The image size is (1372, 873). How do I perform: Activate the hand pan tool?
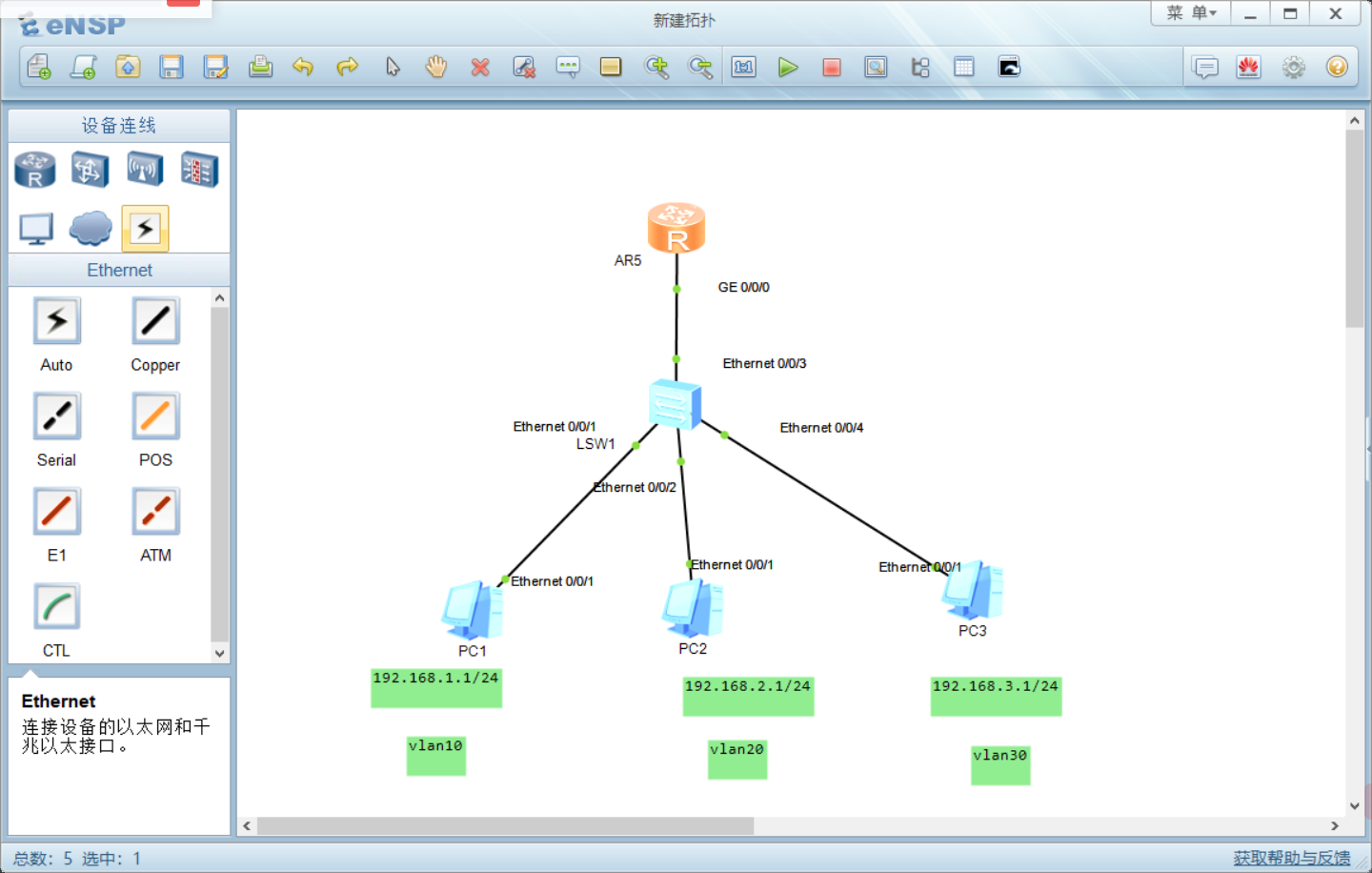(436, 67)
